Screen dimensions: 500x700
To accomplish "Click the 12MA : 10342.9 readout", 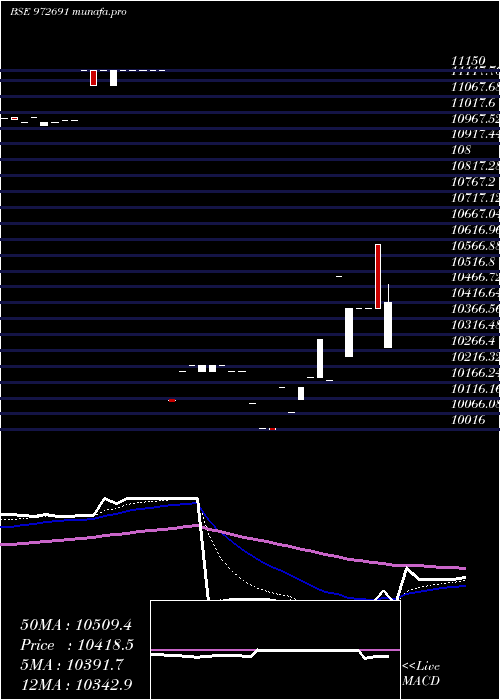I will coord(76,685).
